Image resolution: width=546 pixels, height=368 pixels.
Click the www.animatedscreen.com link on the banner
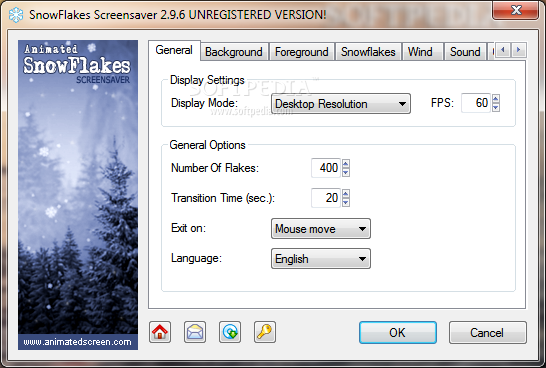click(x=78, y=342)
